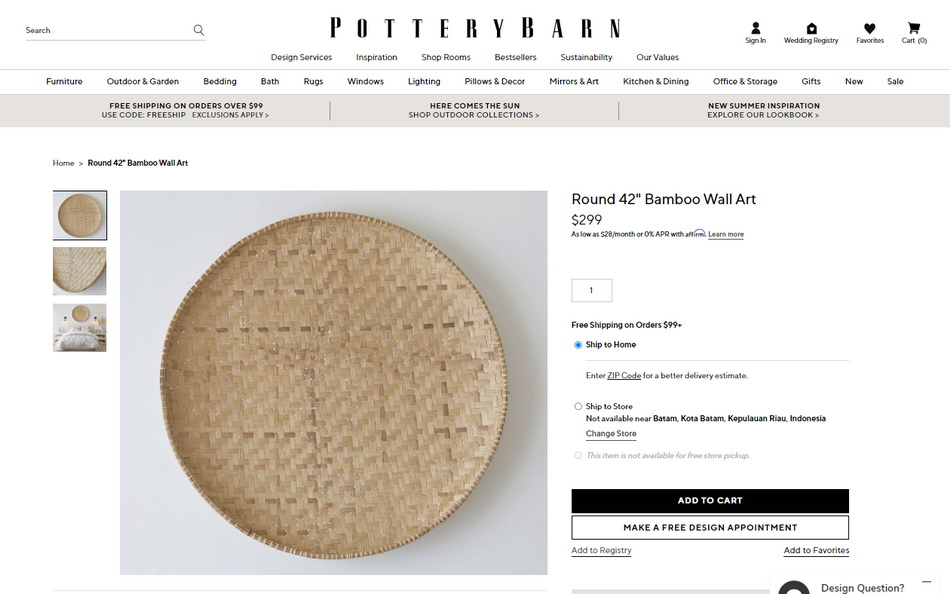Click the quantity input field
This screenshot has height=594, width=950.
click(x=591, y=291)
